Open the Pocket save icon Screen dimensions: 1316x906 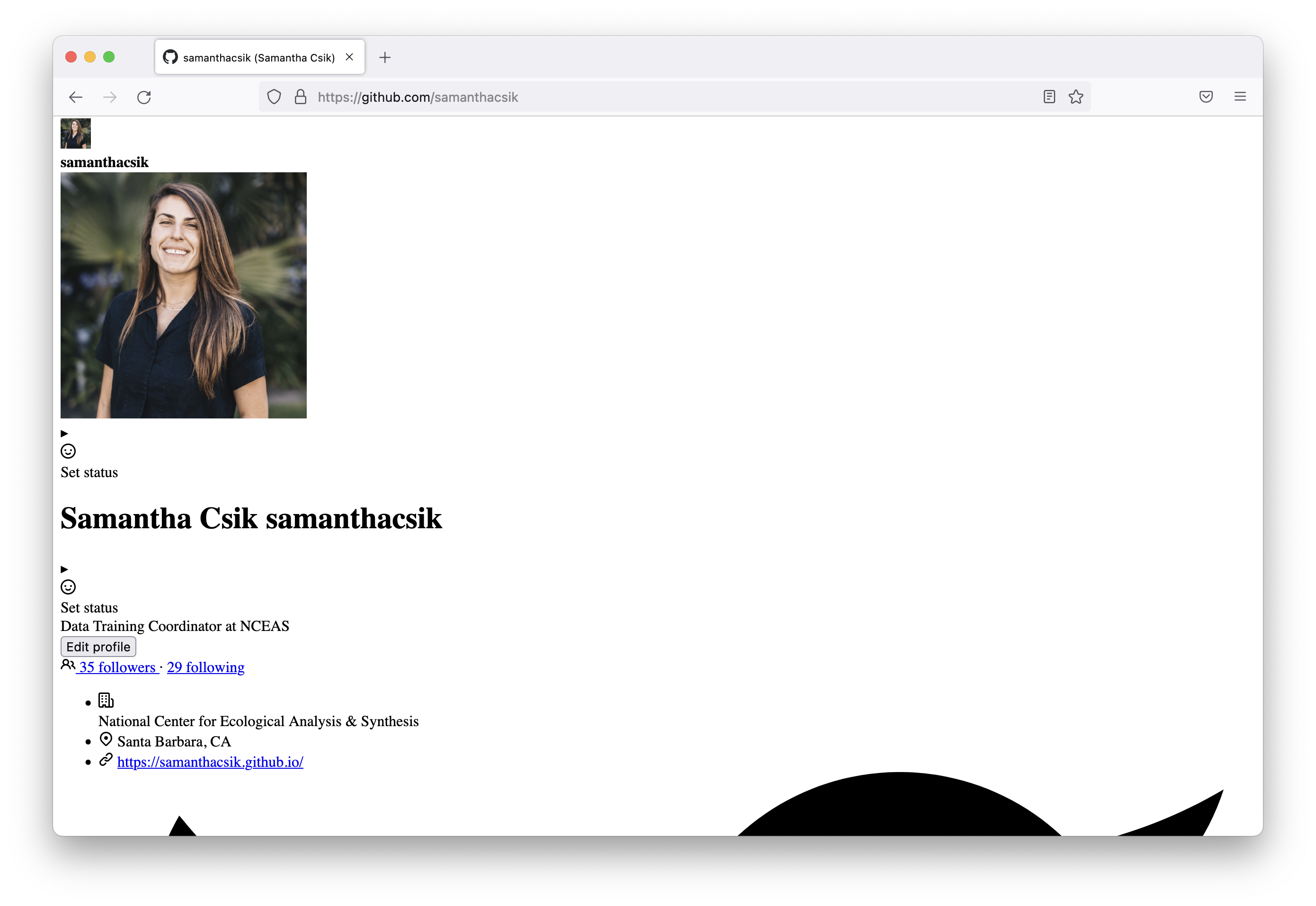[1206, 97]
